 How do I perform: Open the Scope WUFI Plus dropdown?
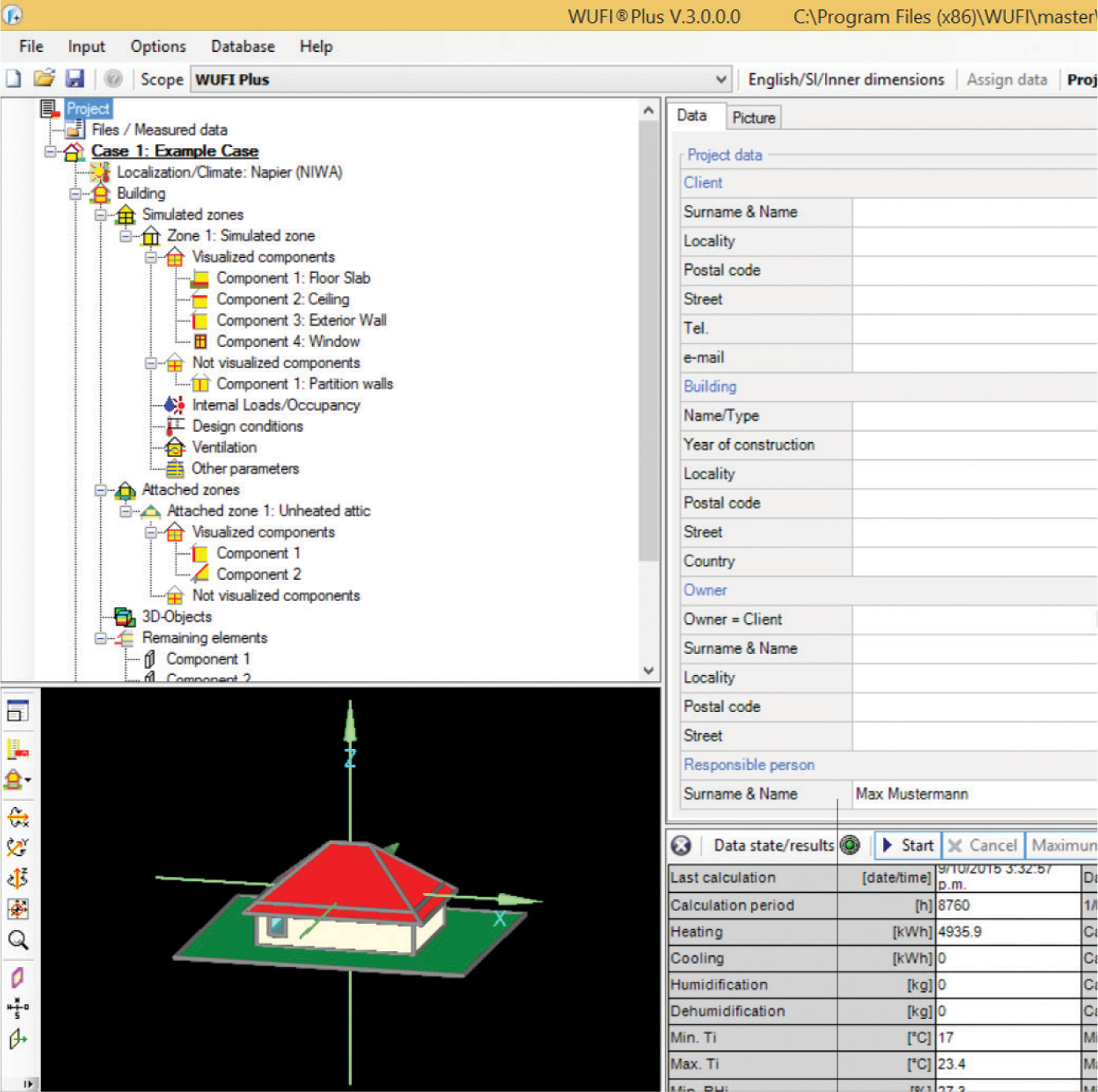point(721,79)
